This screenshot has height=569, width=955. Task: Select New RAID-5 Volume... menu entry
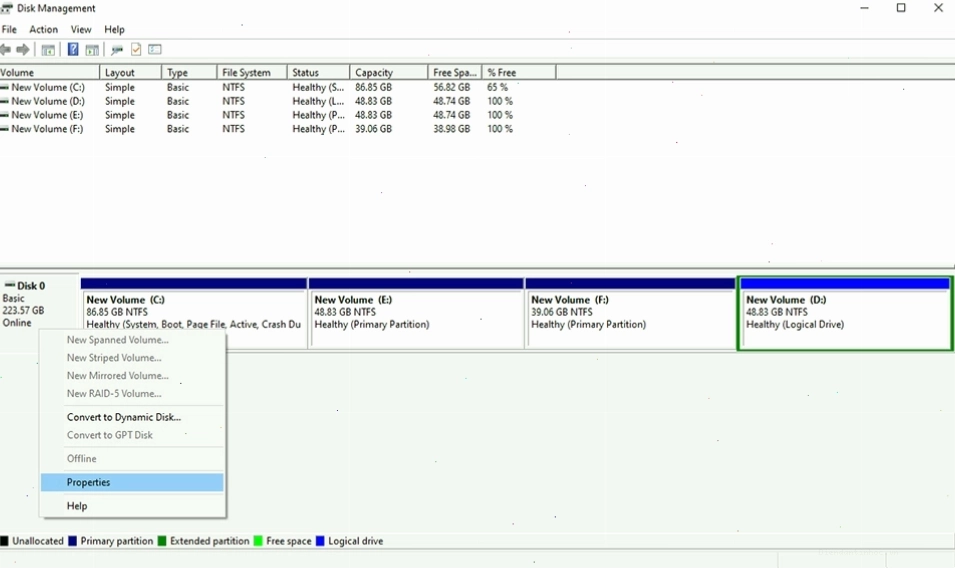(x=132, y=394)
